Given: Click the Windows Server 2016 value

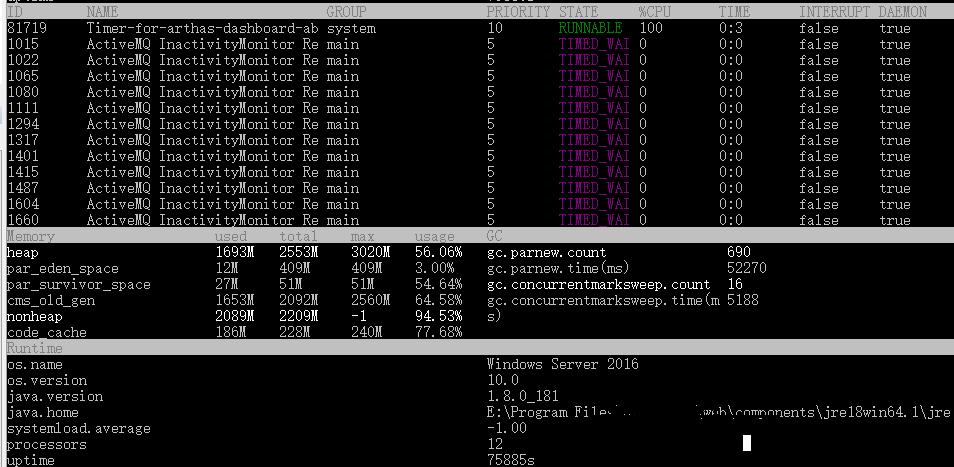Looking at the screenshot, I should (563, 364).
